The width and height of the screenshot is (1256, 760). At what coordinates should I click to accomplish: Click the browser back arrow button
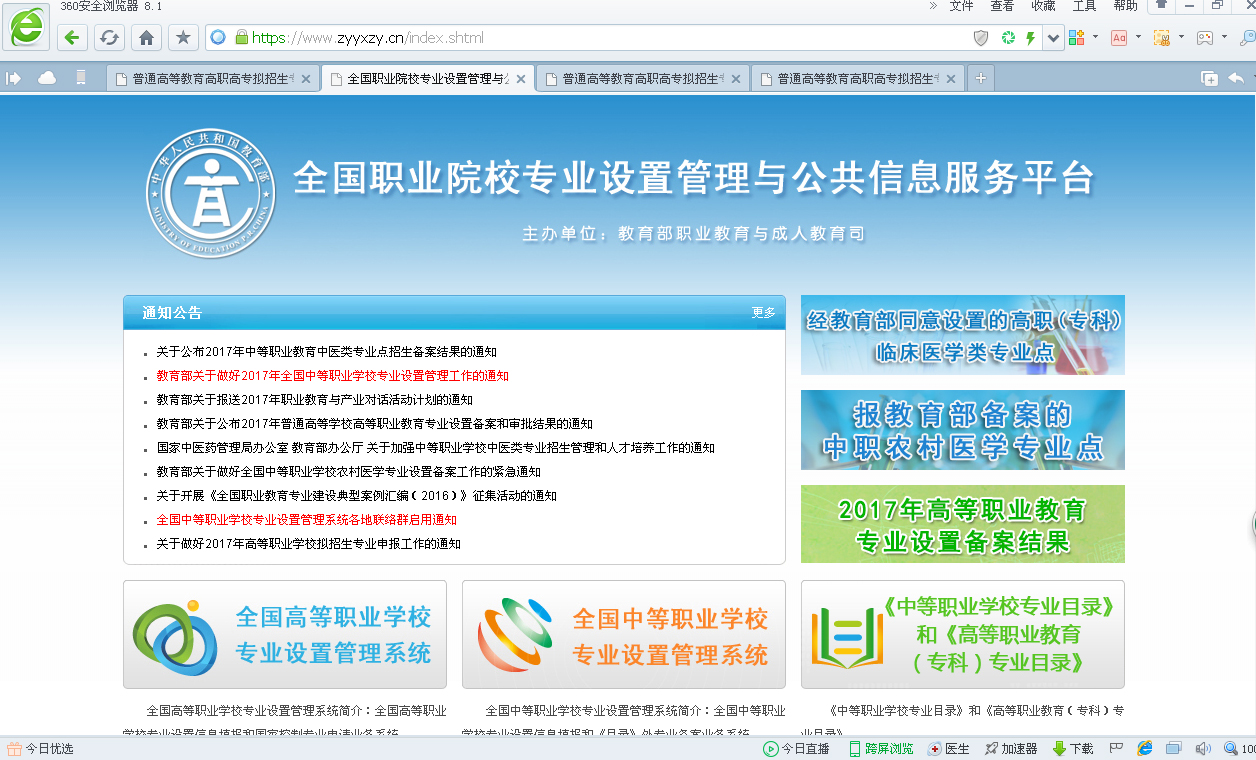[x=71, y=38]
